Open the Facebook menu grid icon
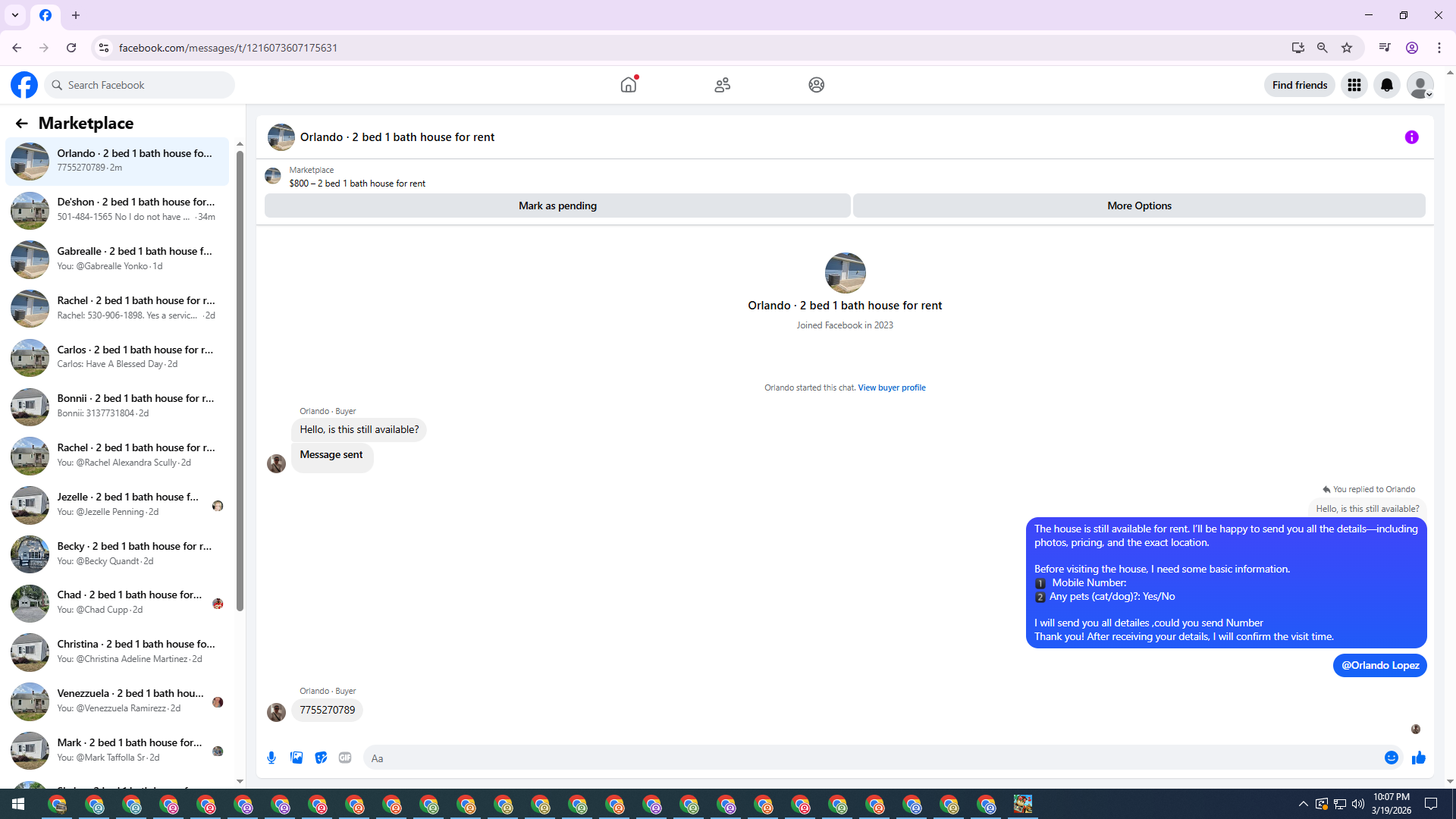Image resolution: width=1456 pixels, height=819 pixels. 1354,85
